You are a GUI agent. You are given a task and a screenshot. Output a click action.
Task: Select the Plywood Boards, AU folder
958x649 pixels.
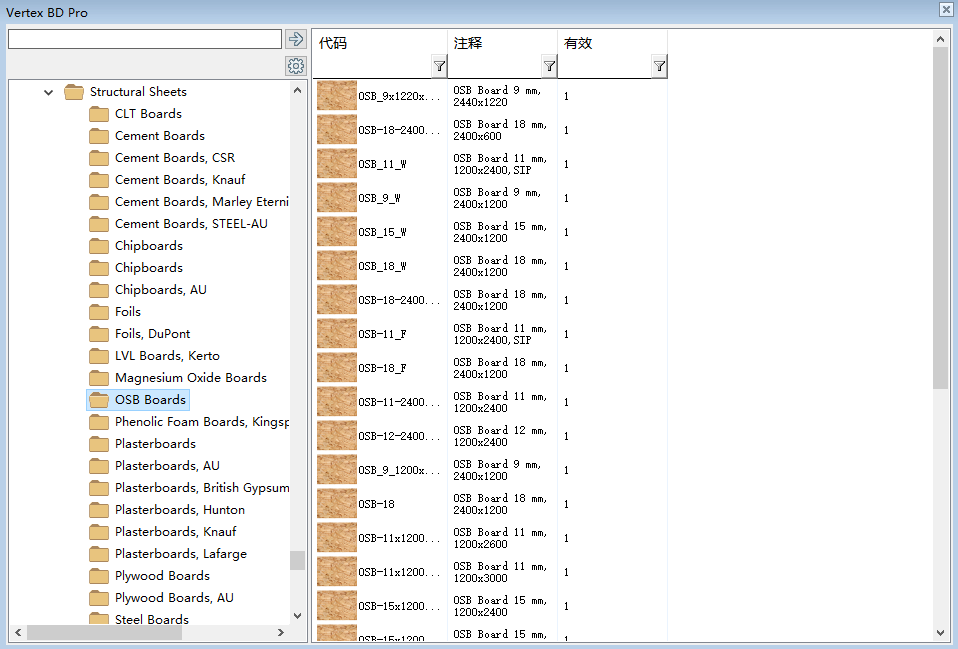[174, 598]
